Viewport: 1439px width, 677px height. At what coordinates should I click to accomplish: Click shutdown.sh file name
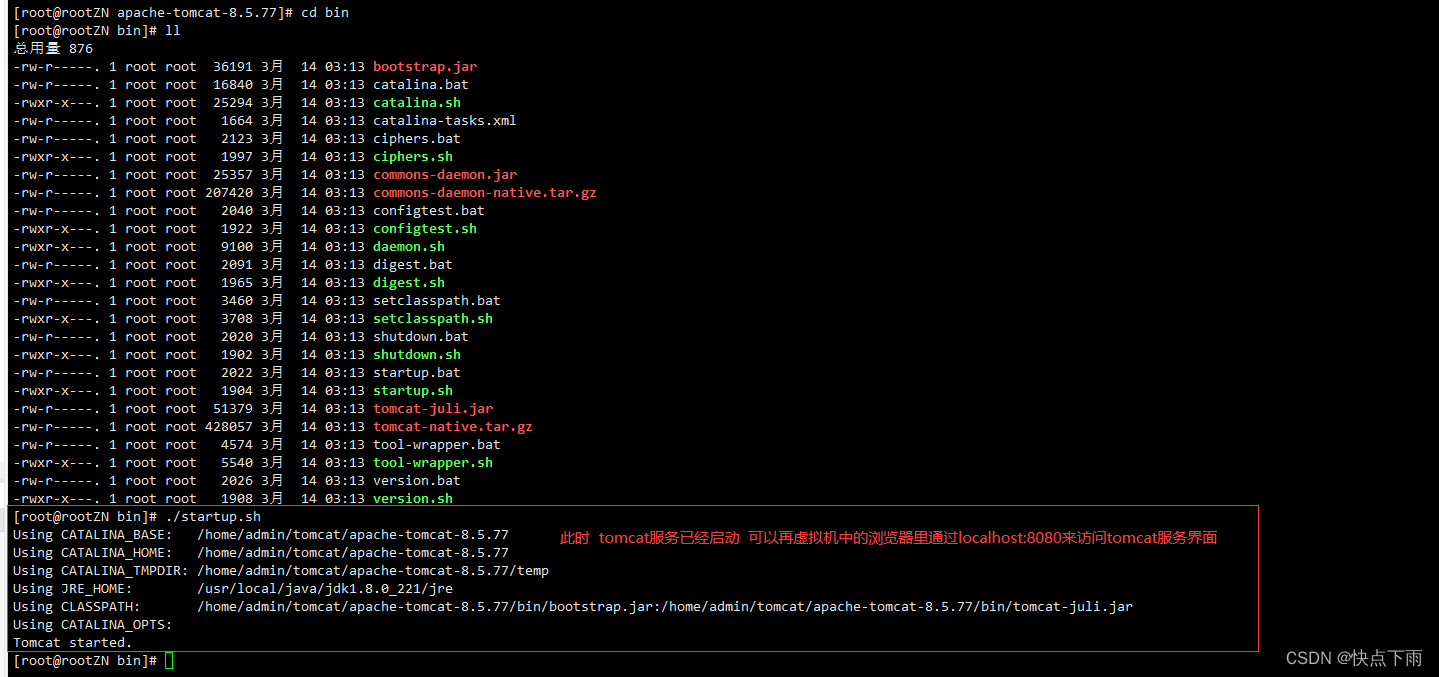click(x=417, y=354)
